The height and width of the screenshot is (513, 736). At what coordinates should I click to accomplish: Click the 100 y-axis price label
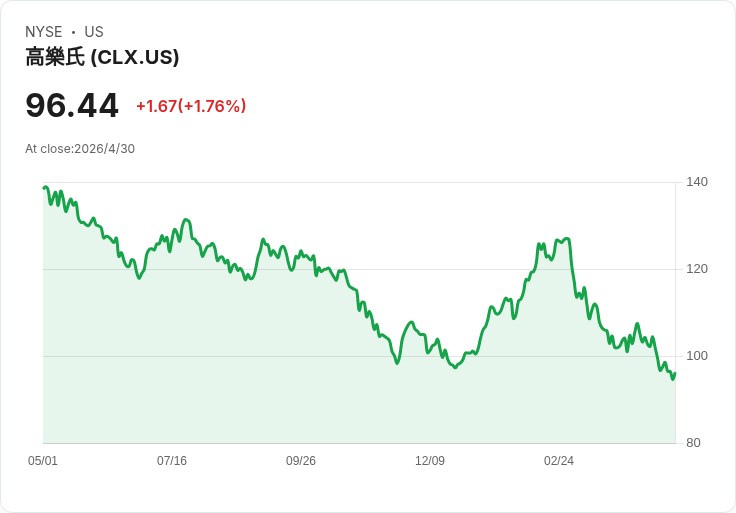point(697,356)
